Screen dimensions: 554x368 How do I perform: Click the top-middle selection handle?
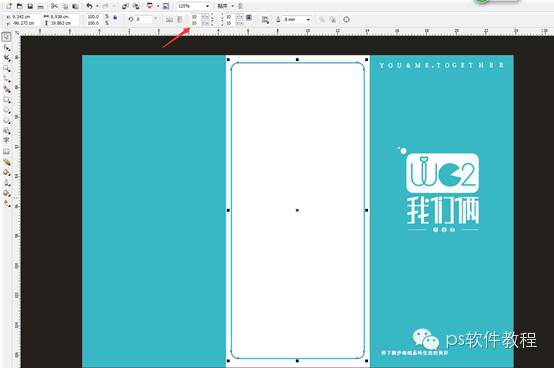coord(297,59)
